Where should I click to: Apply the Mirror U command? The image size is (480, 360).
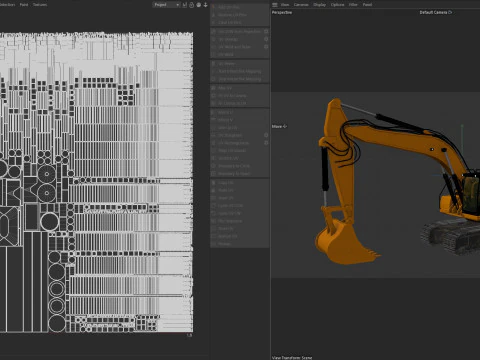[225, 112]
